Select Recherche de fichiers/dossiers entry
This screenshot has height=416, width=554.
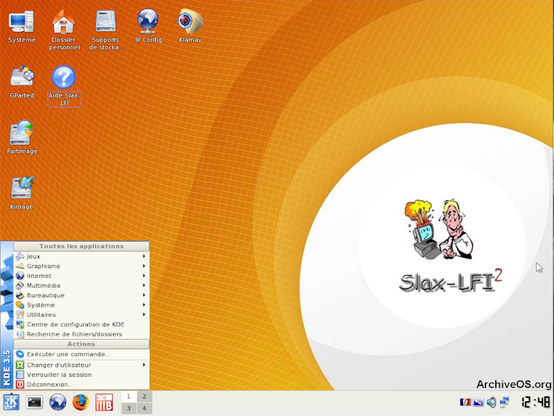82,334
